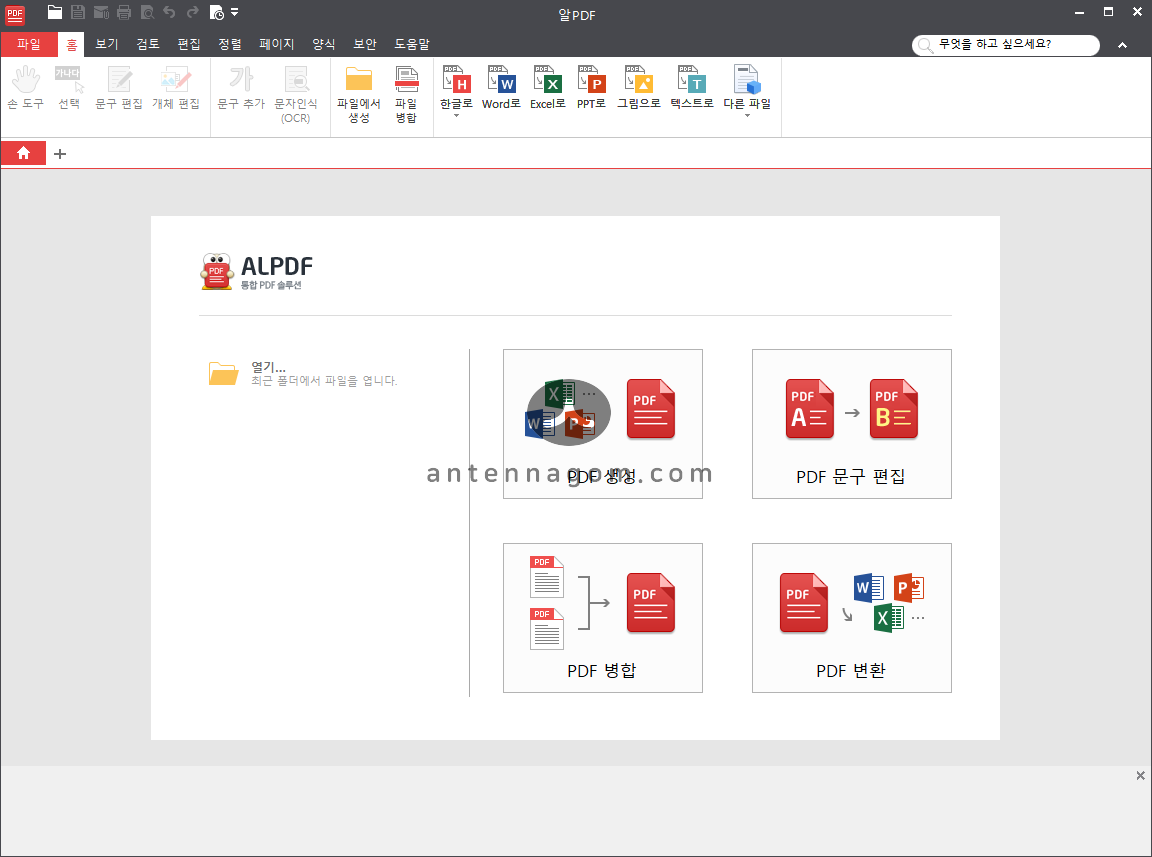This screenshot has height=857, width=1152.
Task: Click the recent document clock icon
Action: (x=217, y=12)
